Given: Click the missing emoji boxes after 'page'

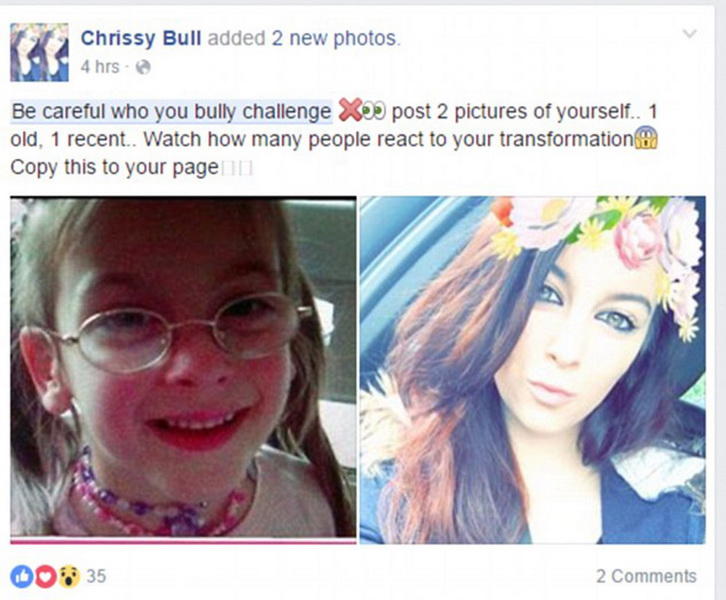Looking at the screenshot, I should [237, 169].
